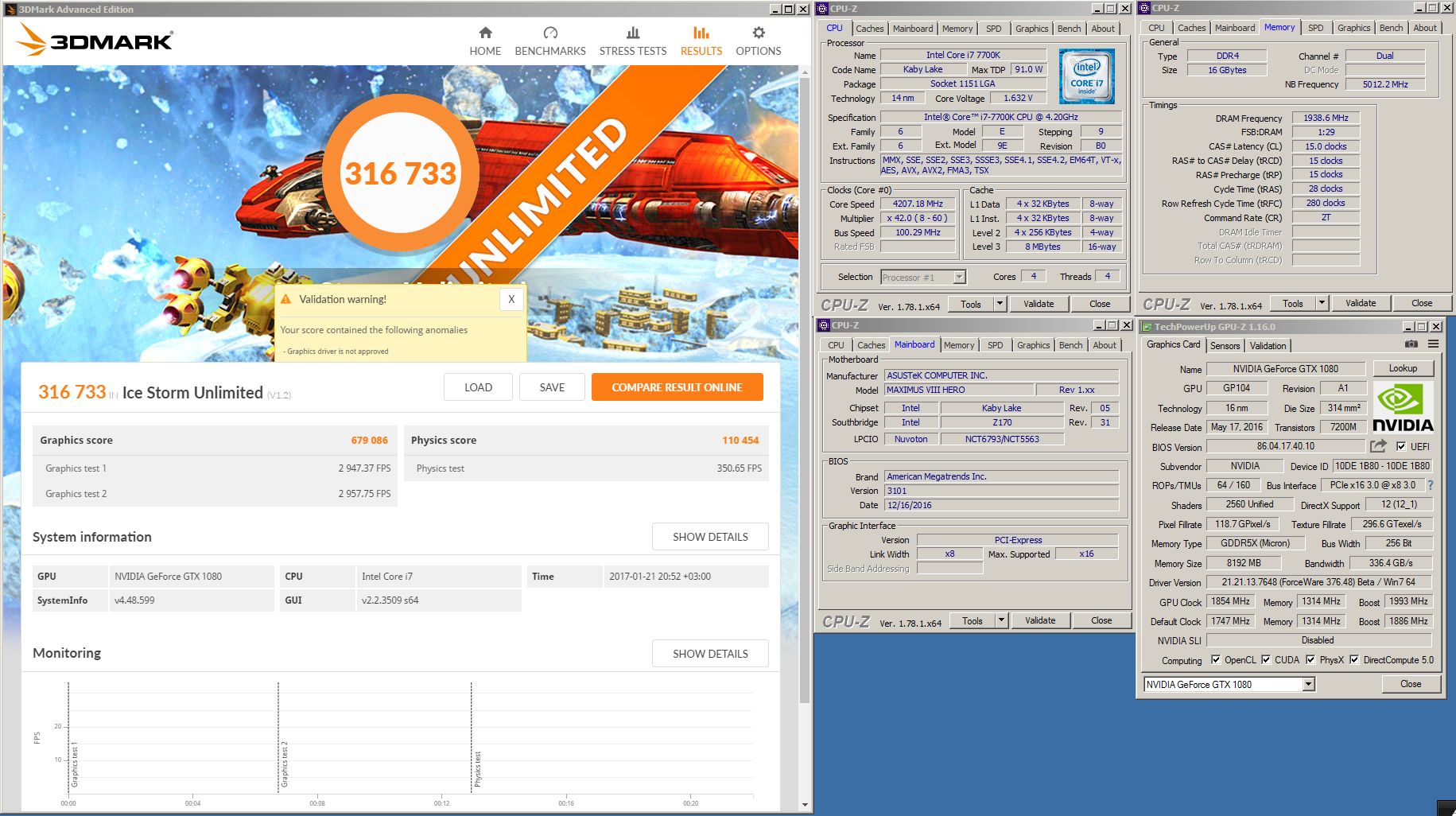Viewport: 1456px width, 816px height.
Task: Click the Physics test marker on chart
Action: tap(478, 769)
